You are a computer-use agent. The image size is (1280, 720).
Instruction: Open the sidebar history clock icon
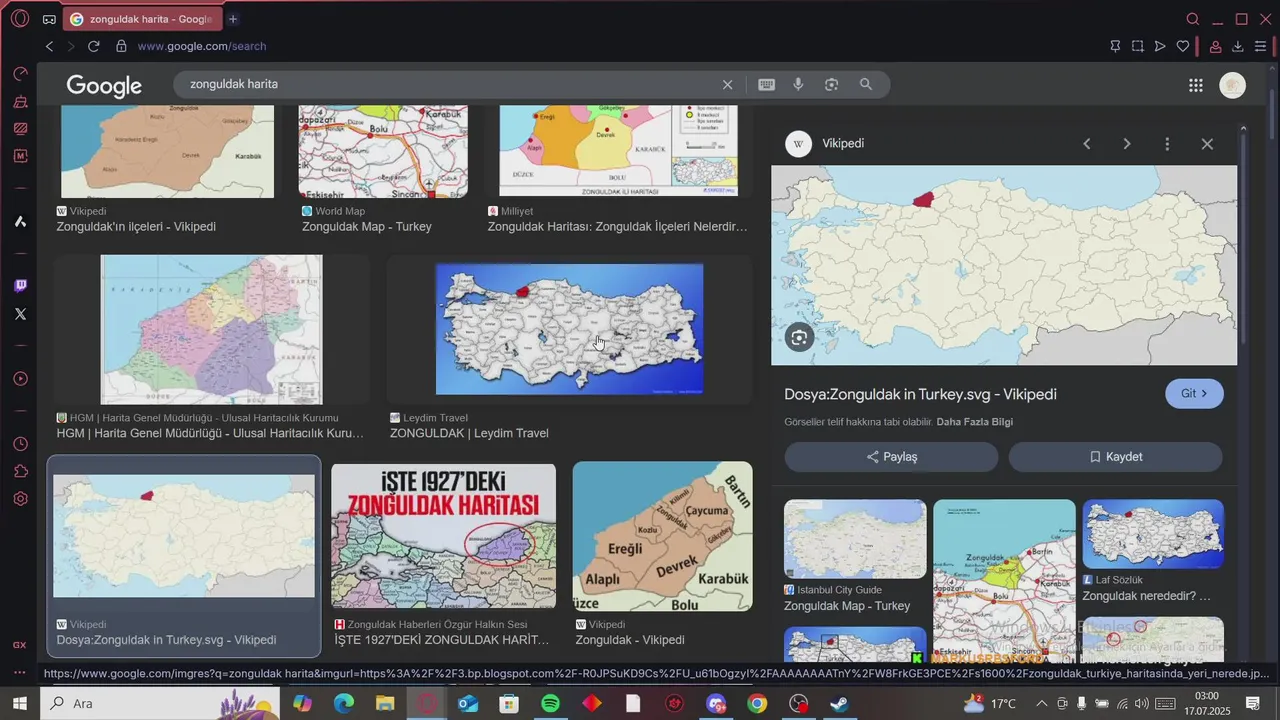point(20,444)
